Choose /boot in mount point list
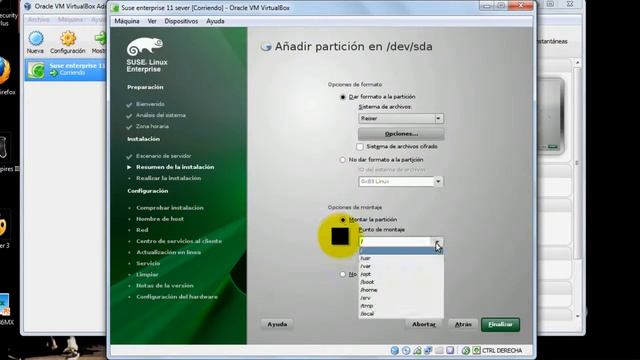 [401, 282]
